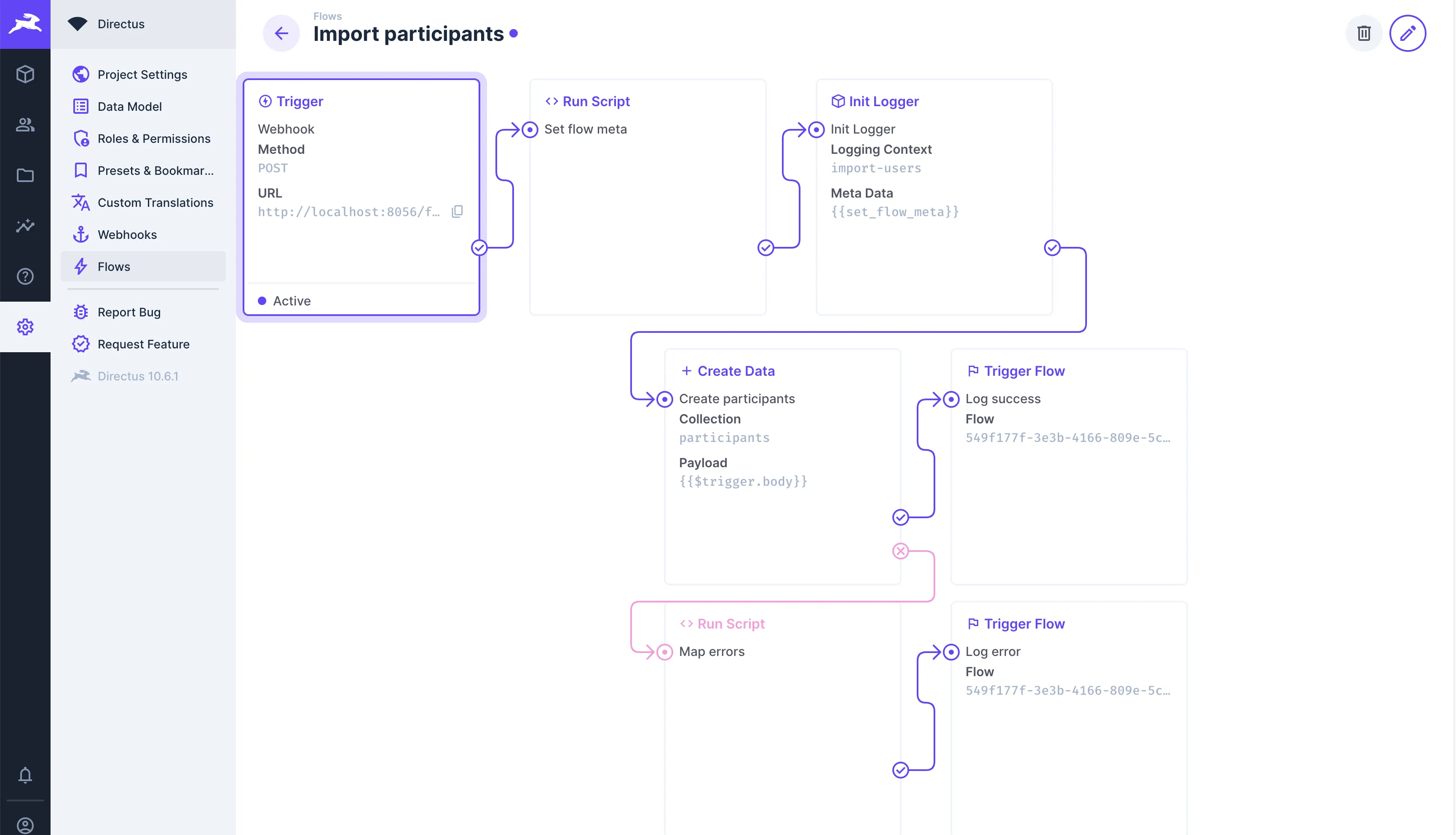This screenshot has height=835, width=1456.
Task: Click the success checkmark anchor on Create Data
Action: (x=900, y=517)
